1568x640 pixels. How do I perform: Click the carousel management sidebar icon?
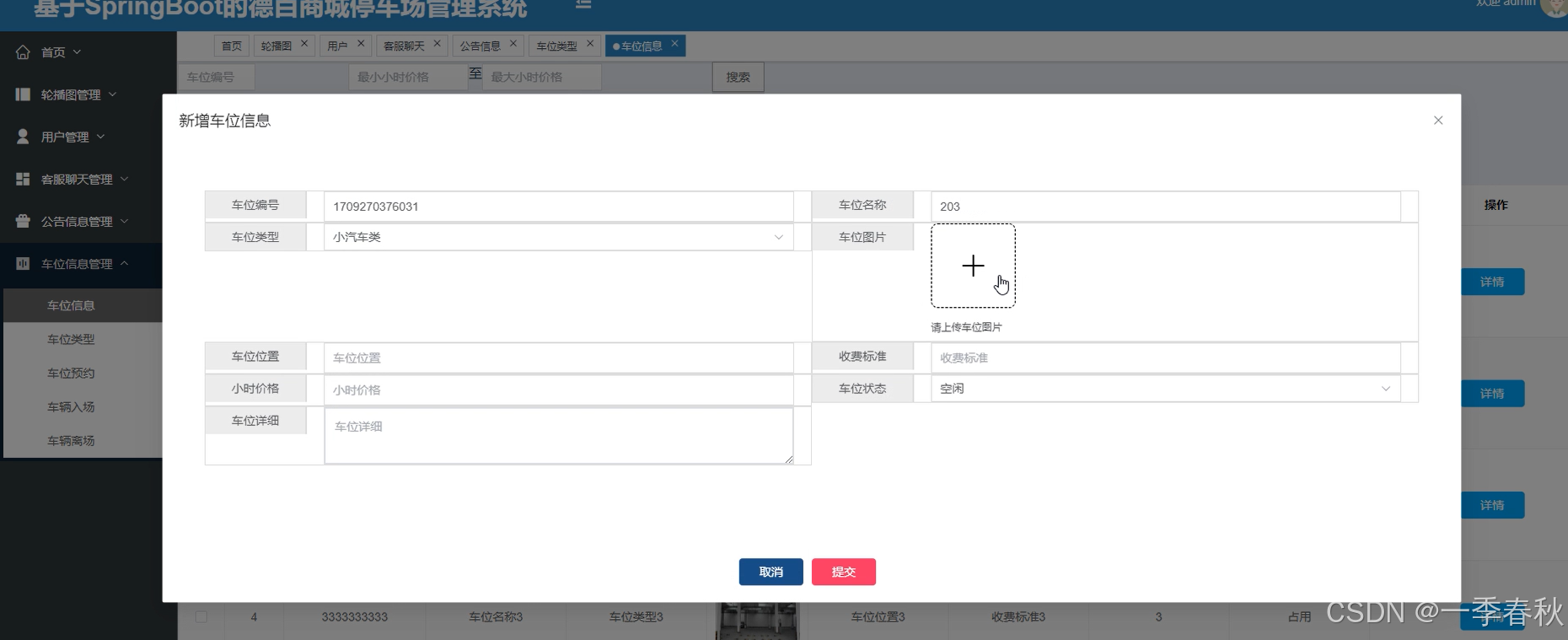23,94
